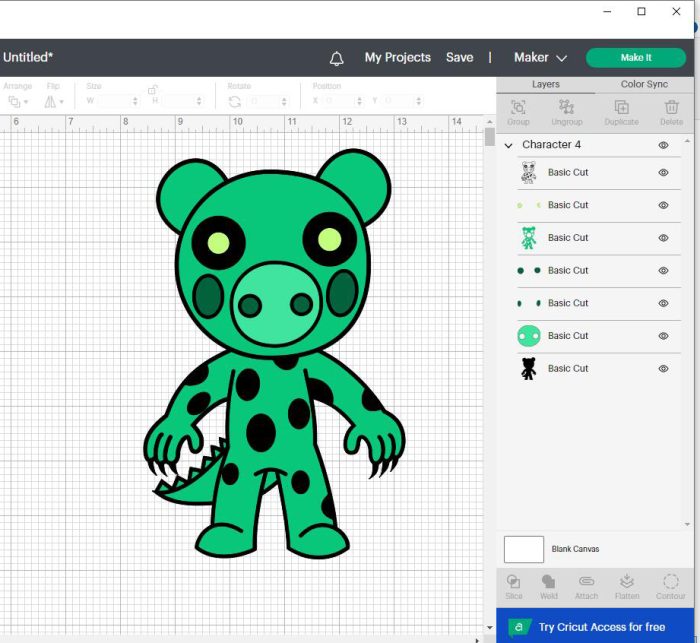Click the Ungroup icon

pos(567,107)
